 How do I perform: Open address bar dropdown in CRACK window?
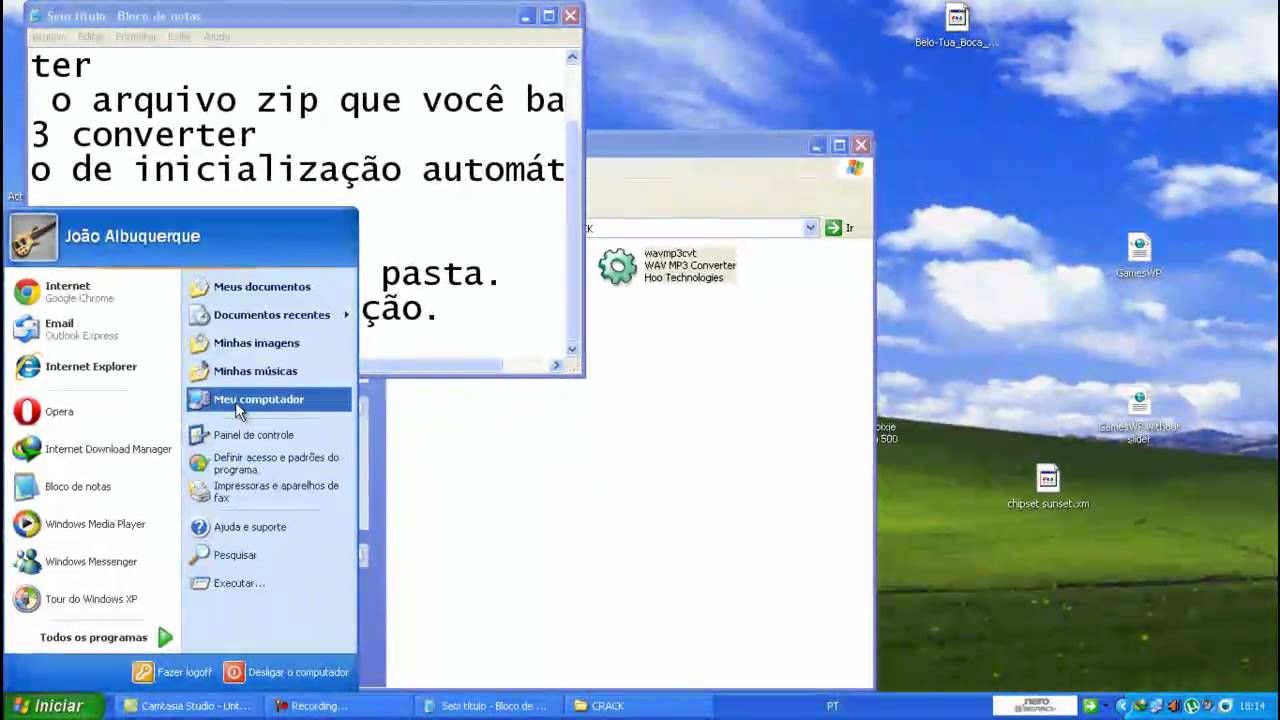pyautogui.click(x=810, y=228)
